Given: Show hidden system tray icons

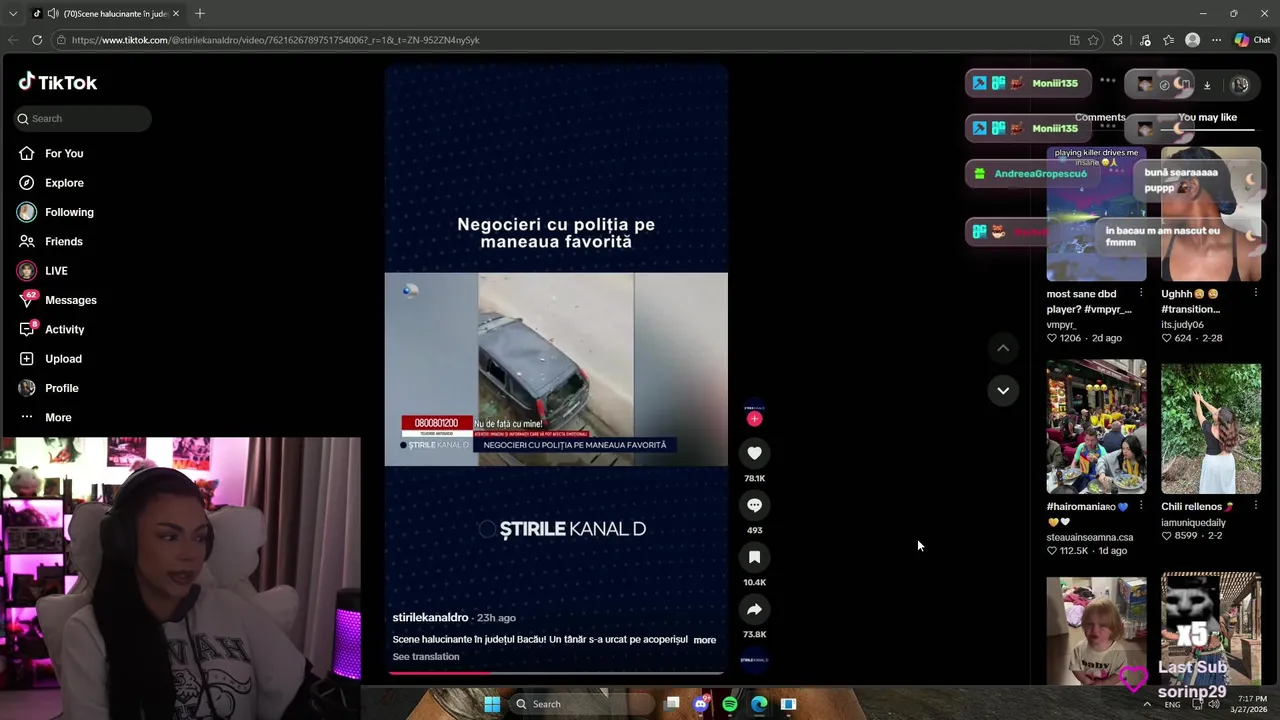Looking at the screenshot, I should pos(1146,704).
